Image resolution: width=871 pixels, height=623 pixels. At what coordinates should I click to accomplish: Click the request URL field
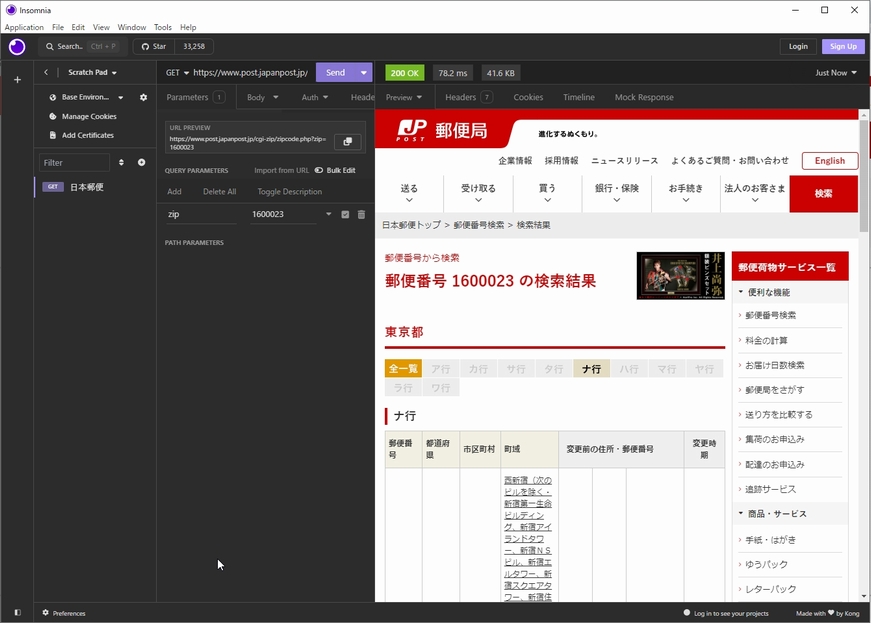click(251, 73)
